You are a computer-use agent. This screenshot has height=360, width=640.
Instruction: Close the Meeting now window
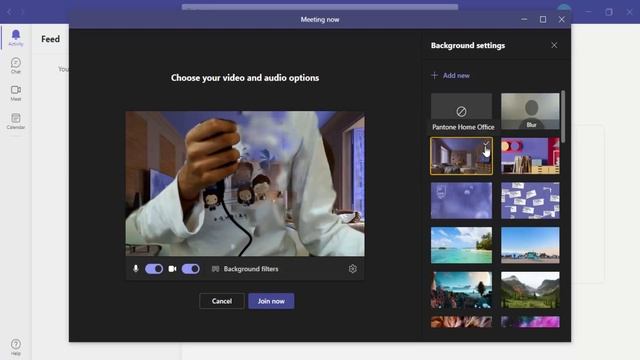[562, 19]
